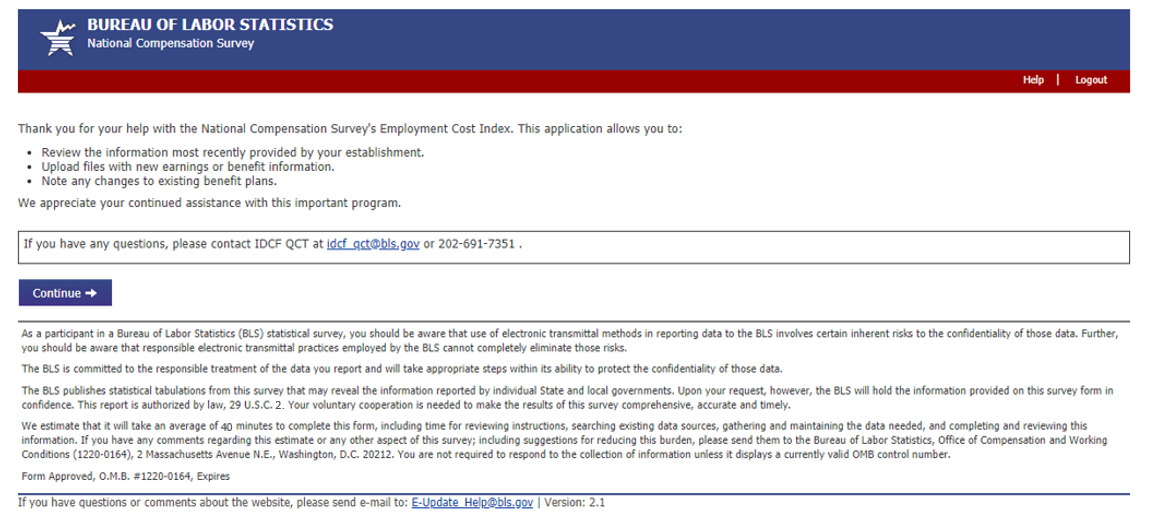
Task: Click the 'Version: 2.1' footer text
Action: coord(574,503)
